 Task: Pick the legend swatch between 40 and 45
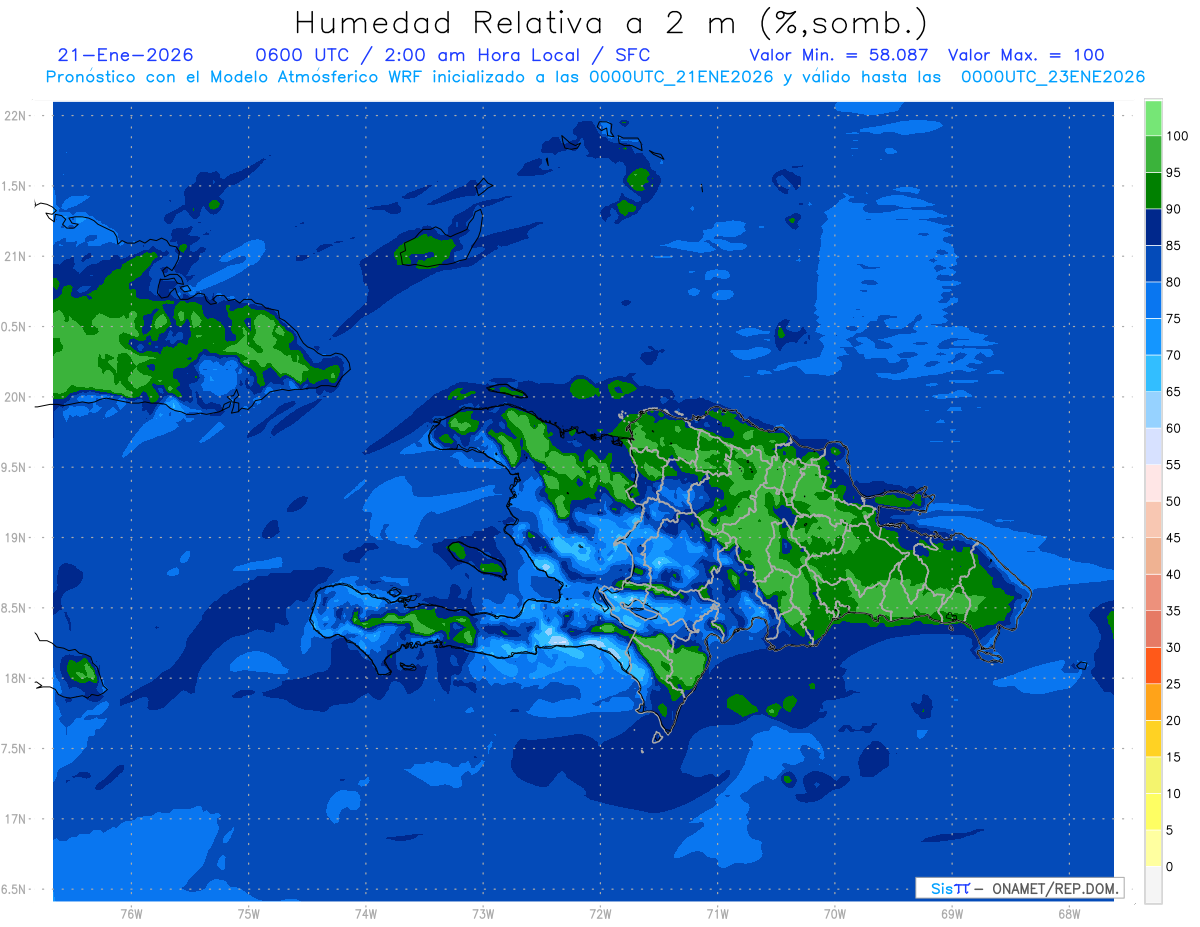pyautogui.click(x=1153, y=556)
